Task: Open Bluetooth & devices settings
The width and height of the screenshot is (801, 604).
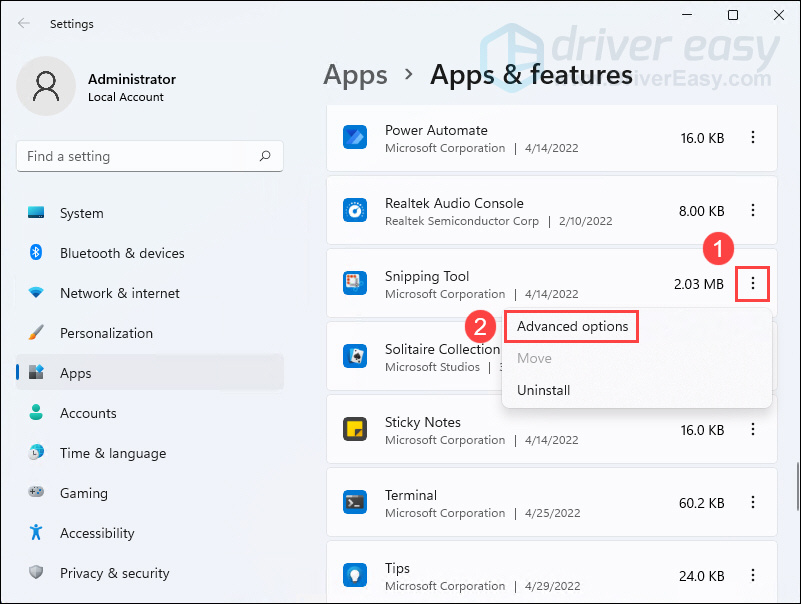Action: 150,252
